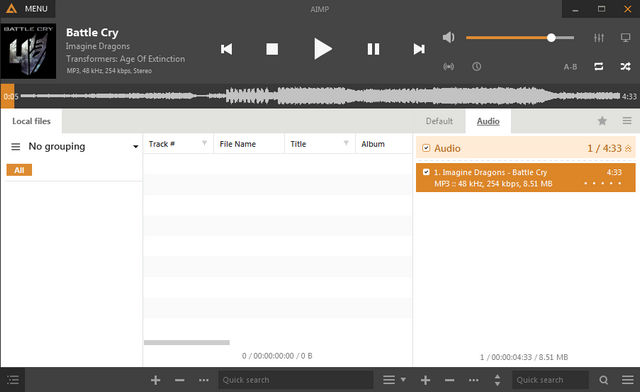640x392 pixels.
Task: Switch to the Local files tab
Action: 31,121
